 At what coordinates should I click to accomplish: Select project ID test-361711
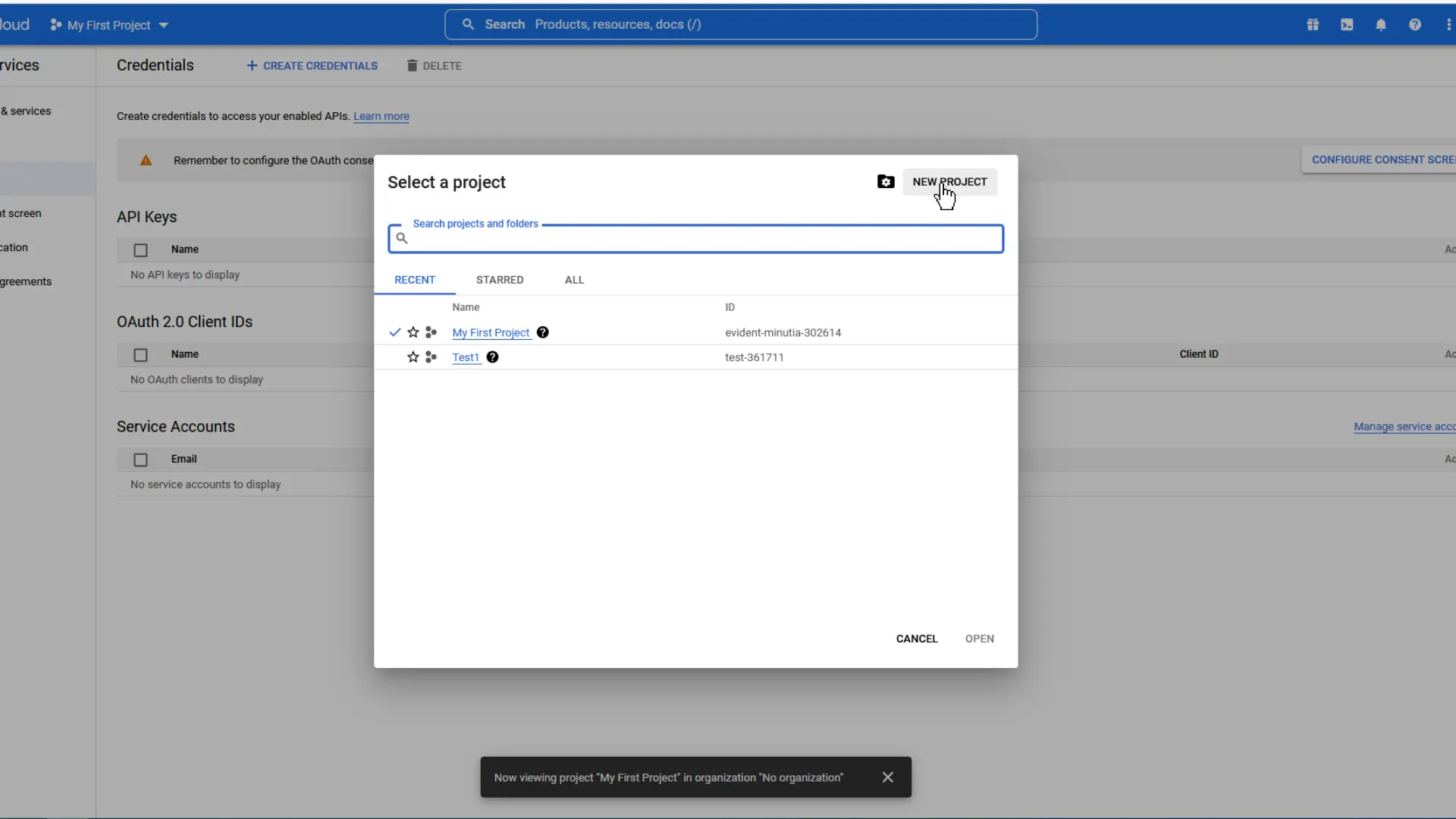click(754, 357)
